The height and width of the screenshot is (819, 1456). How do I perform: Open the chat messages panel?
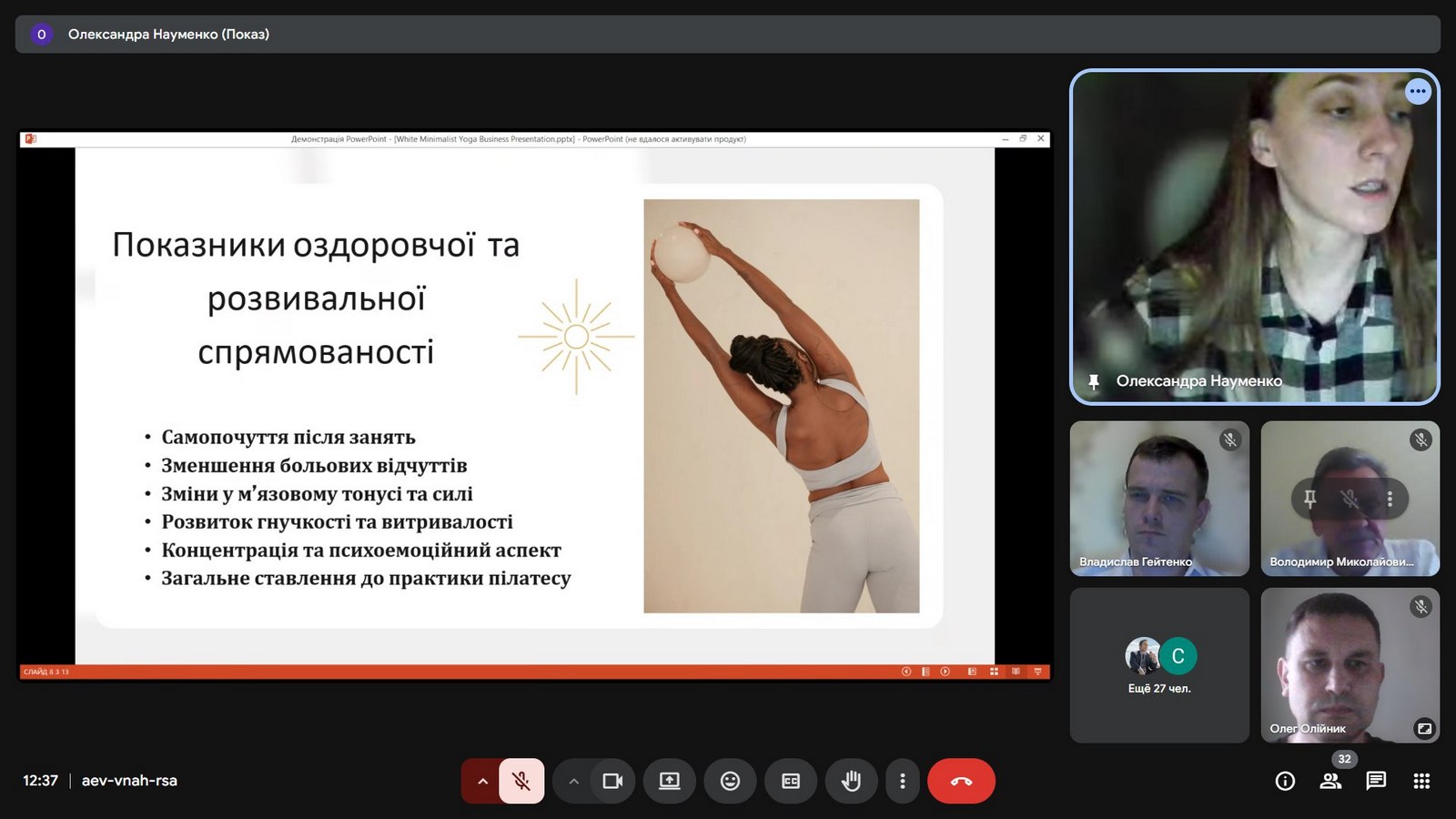tap(1376, 781)
